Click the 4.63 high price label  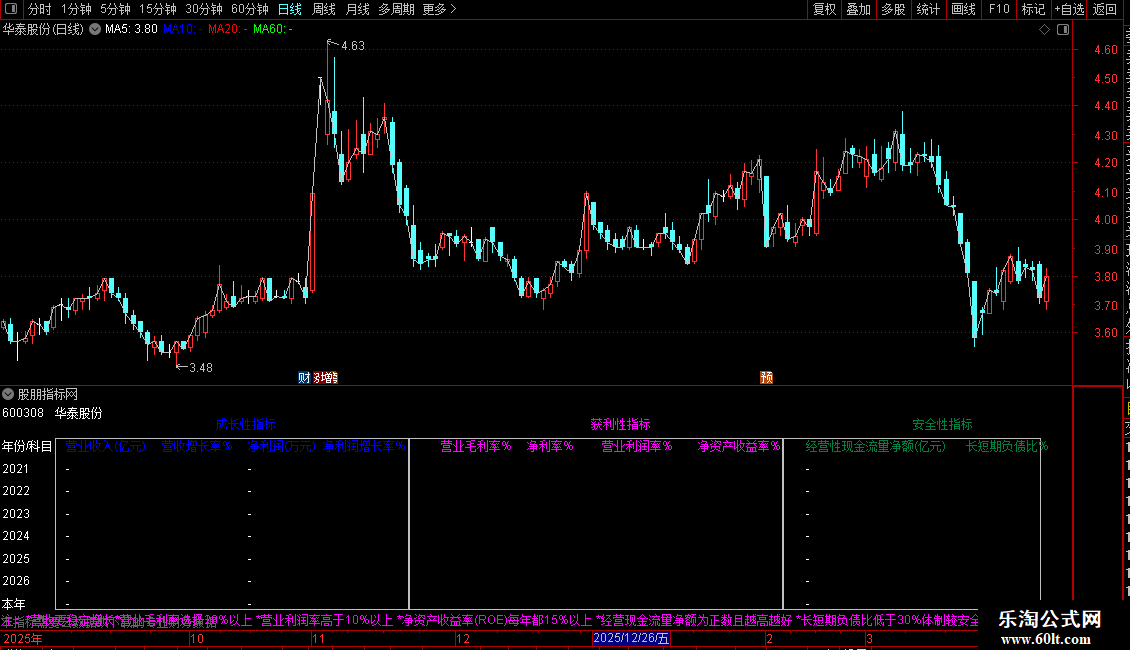pyautogui.click(x=353, y=46)
